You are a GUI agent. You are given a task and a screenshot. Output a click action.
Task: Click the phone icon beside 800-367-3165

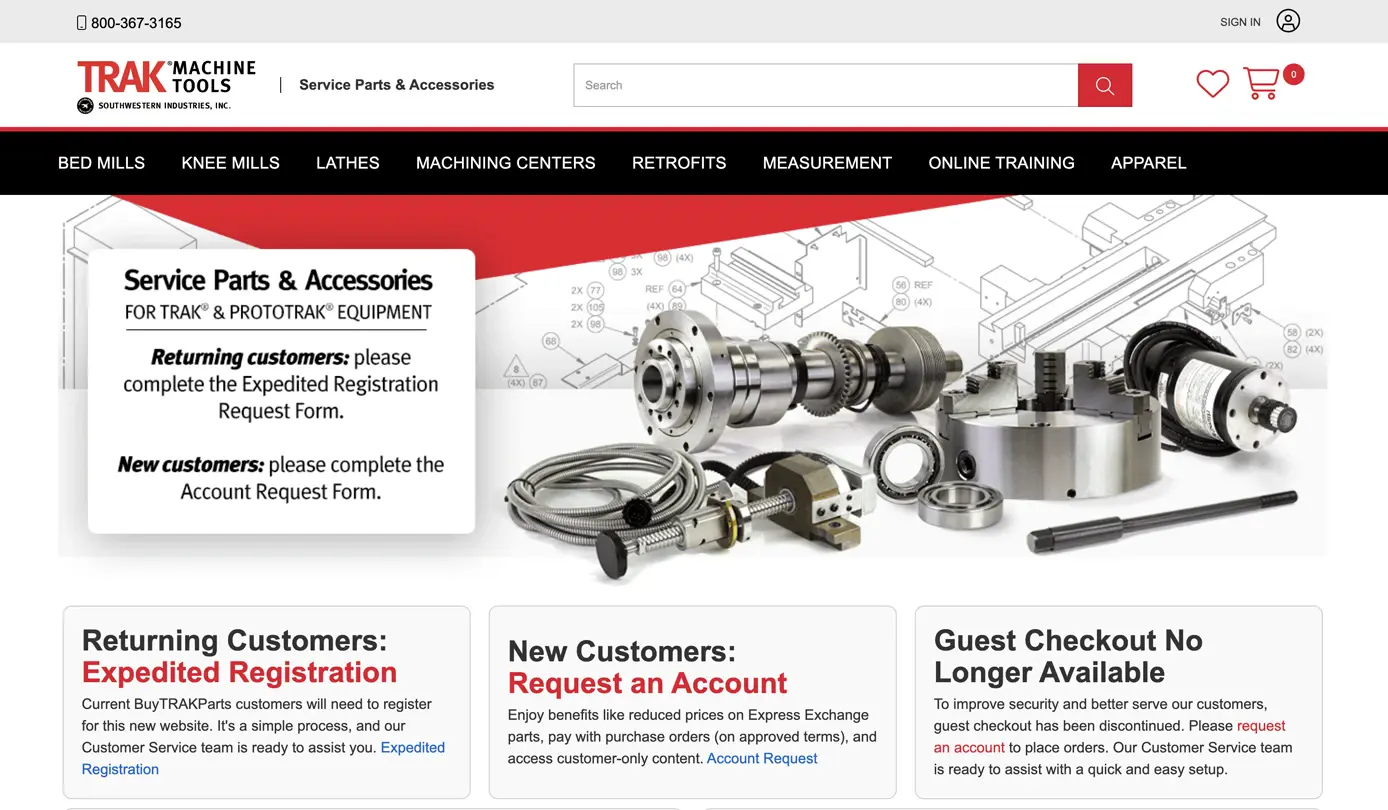82,22
